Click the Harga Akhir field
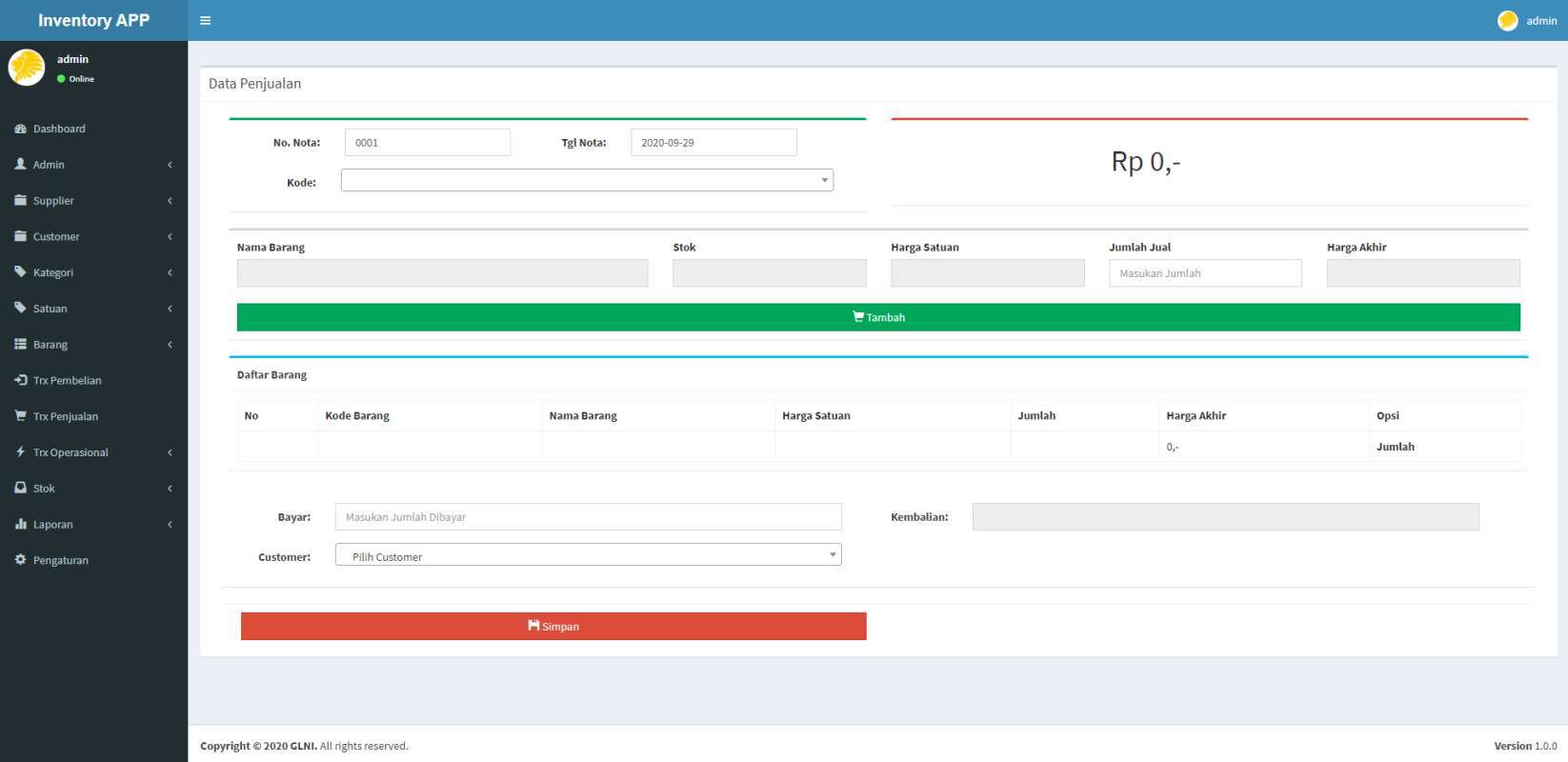The height and width of the screenshot is (762, 1568). 1423,273
